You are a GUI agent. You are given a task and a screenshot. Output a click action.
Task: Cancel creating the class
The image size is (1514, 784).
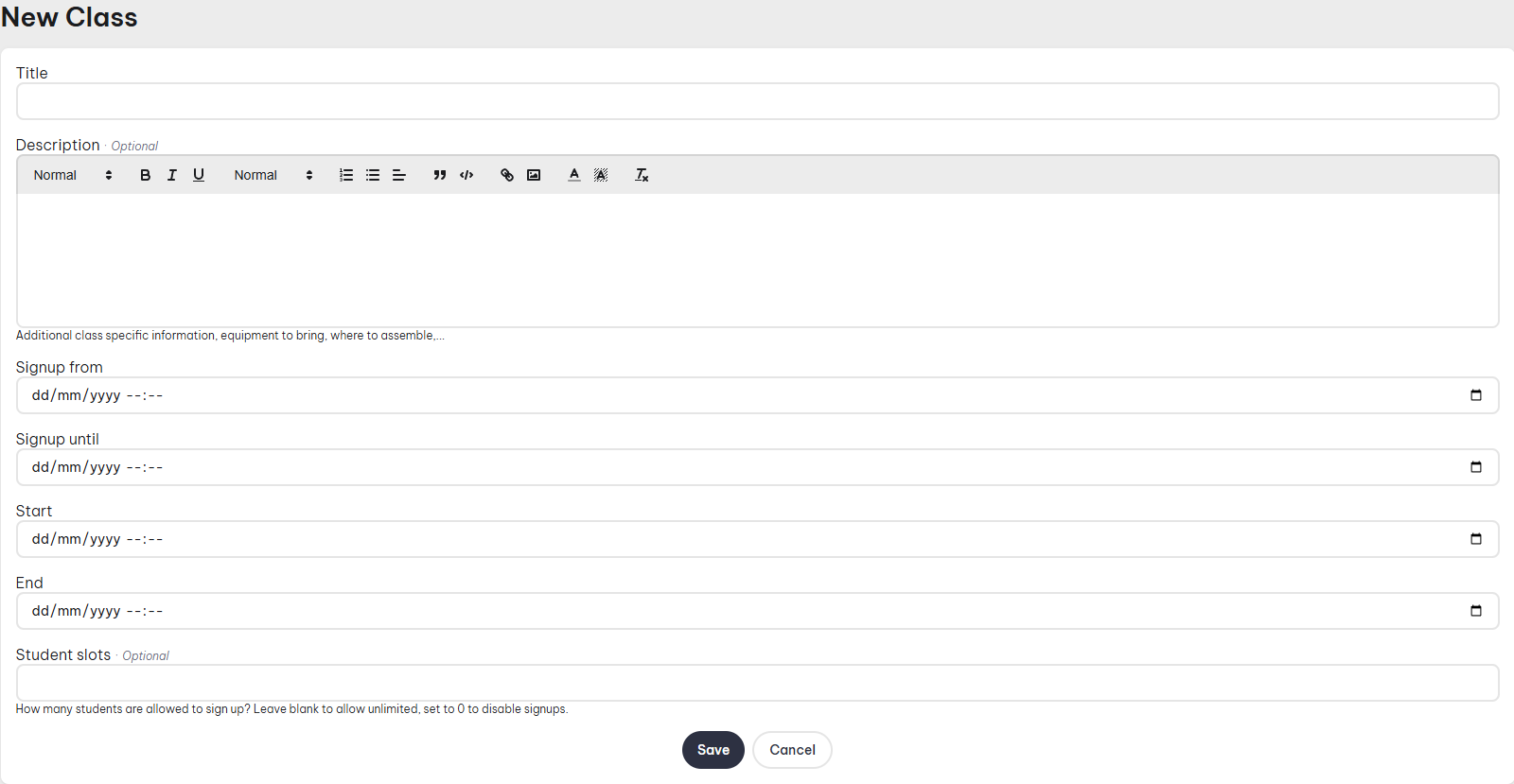tap(792, 750)
